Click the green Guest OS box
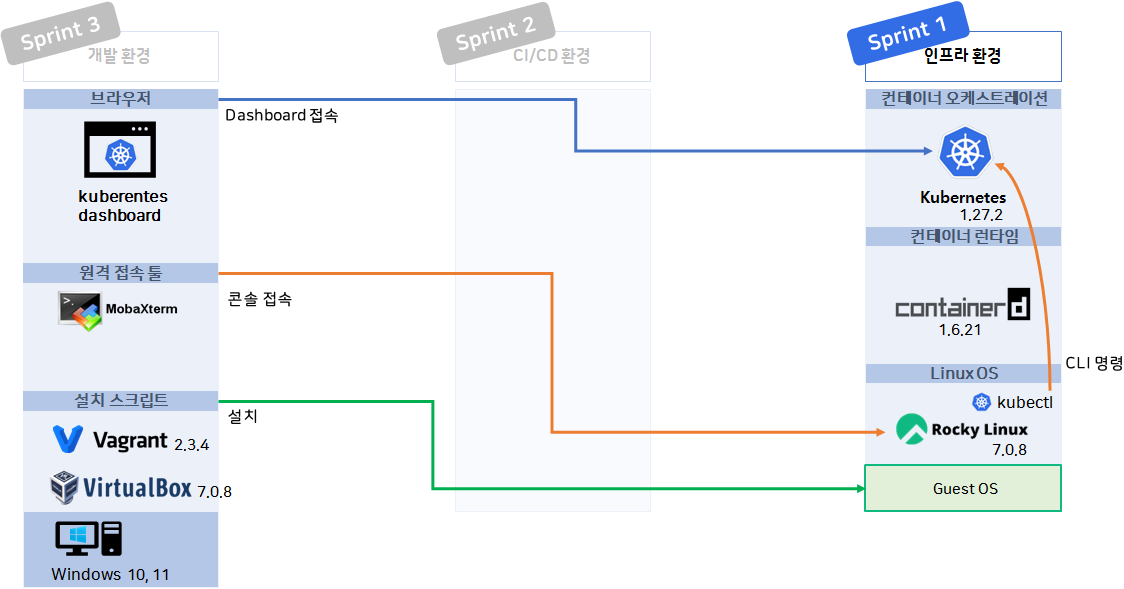This screenshot has height=589, width=1124. coord(963,488)
